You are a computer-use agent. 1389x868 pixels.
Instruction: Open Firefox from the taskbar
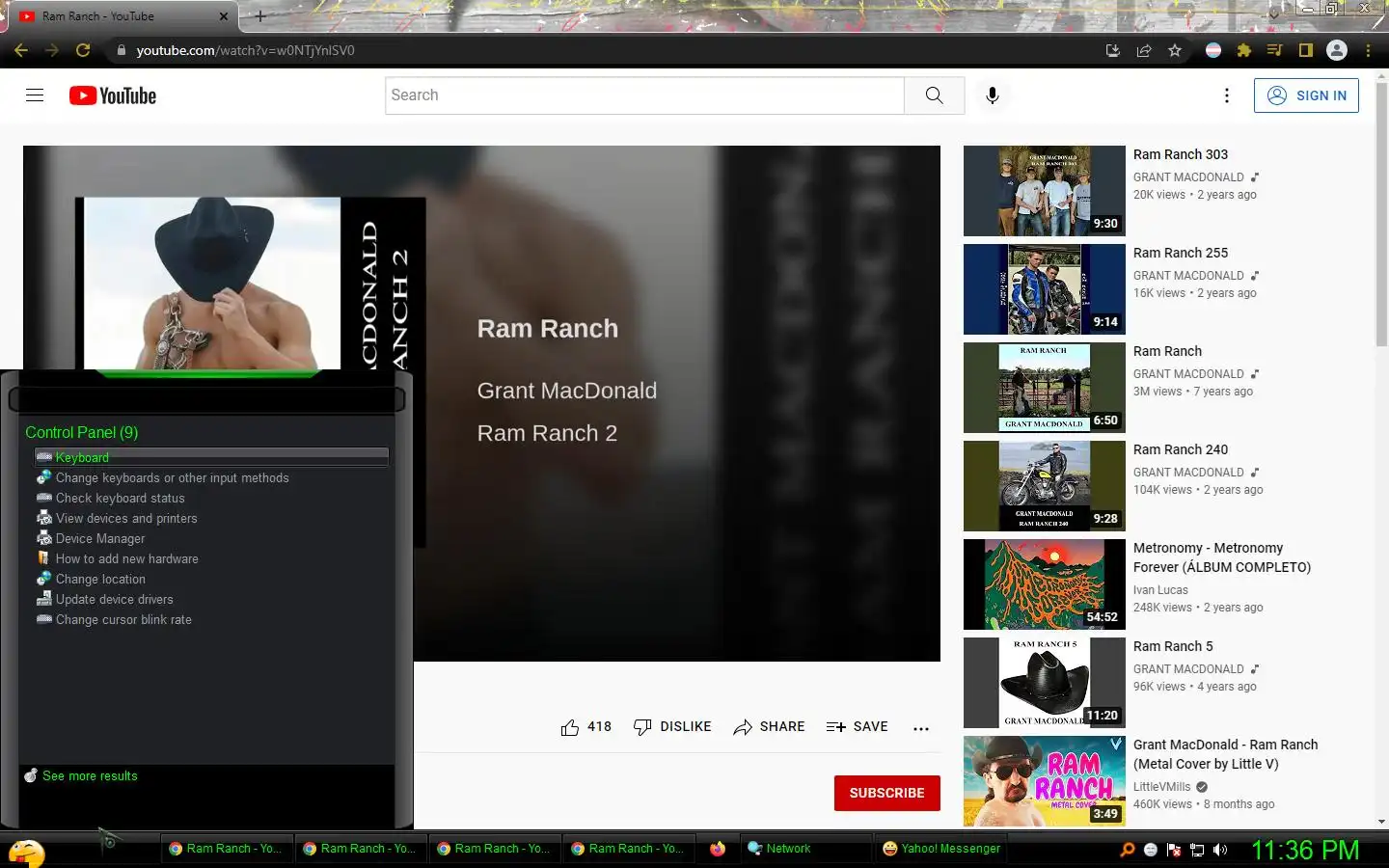coord(718,849)
